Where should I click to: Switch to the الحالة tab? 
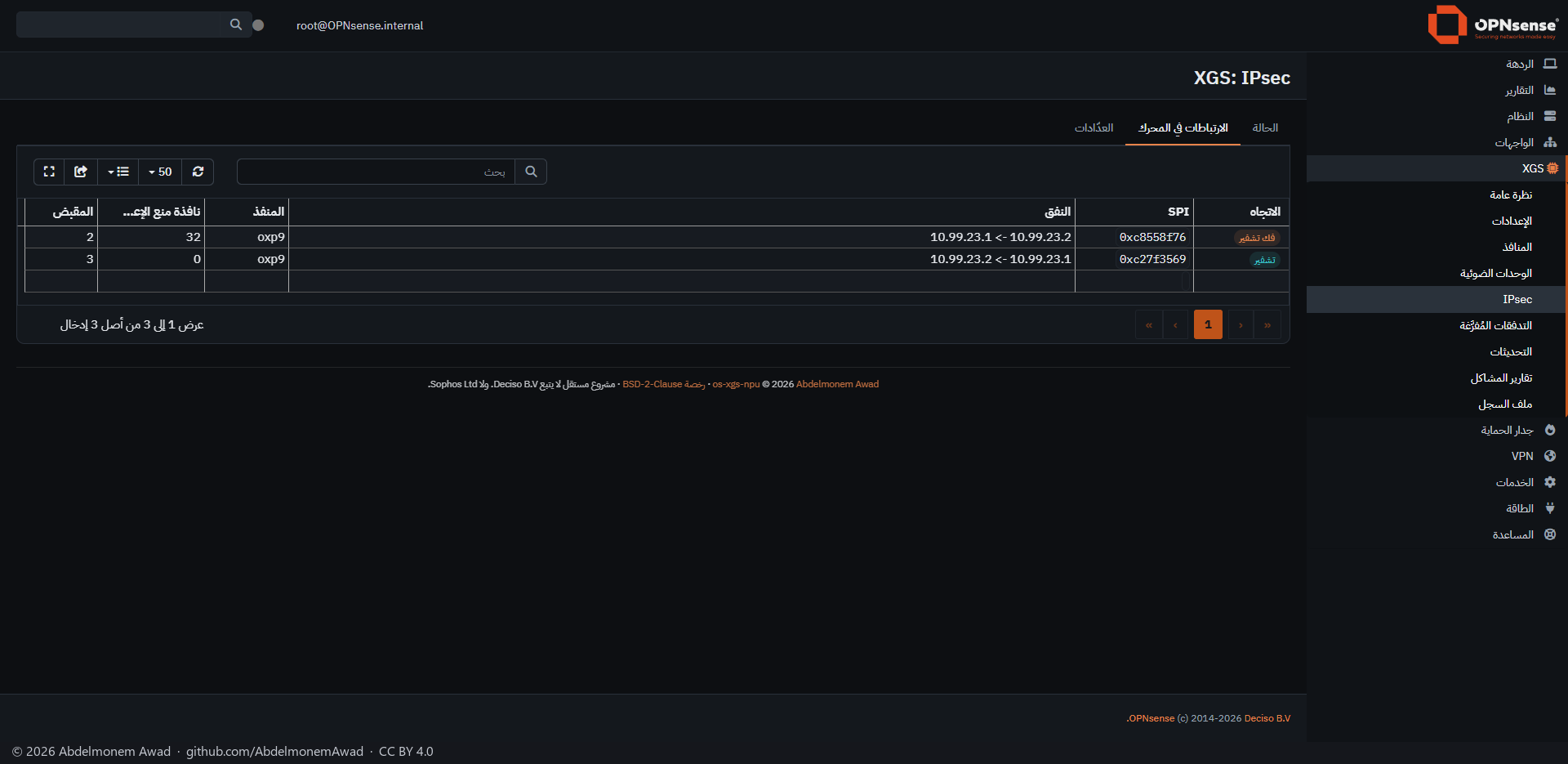point(1265,127)
